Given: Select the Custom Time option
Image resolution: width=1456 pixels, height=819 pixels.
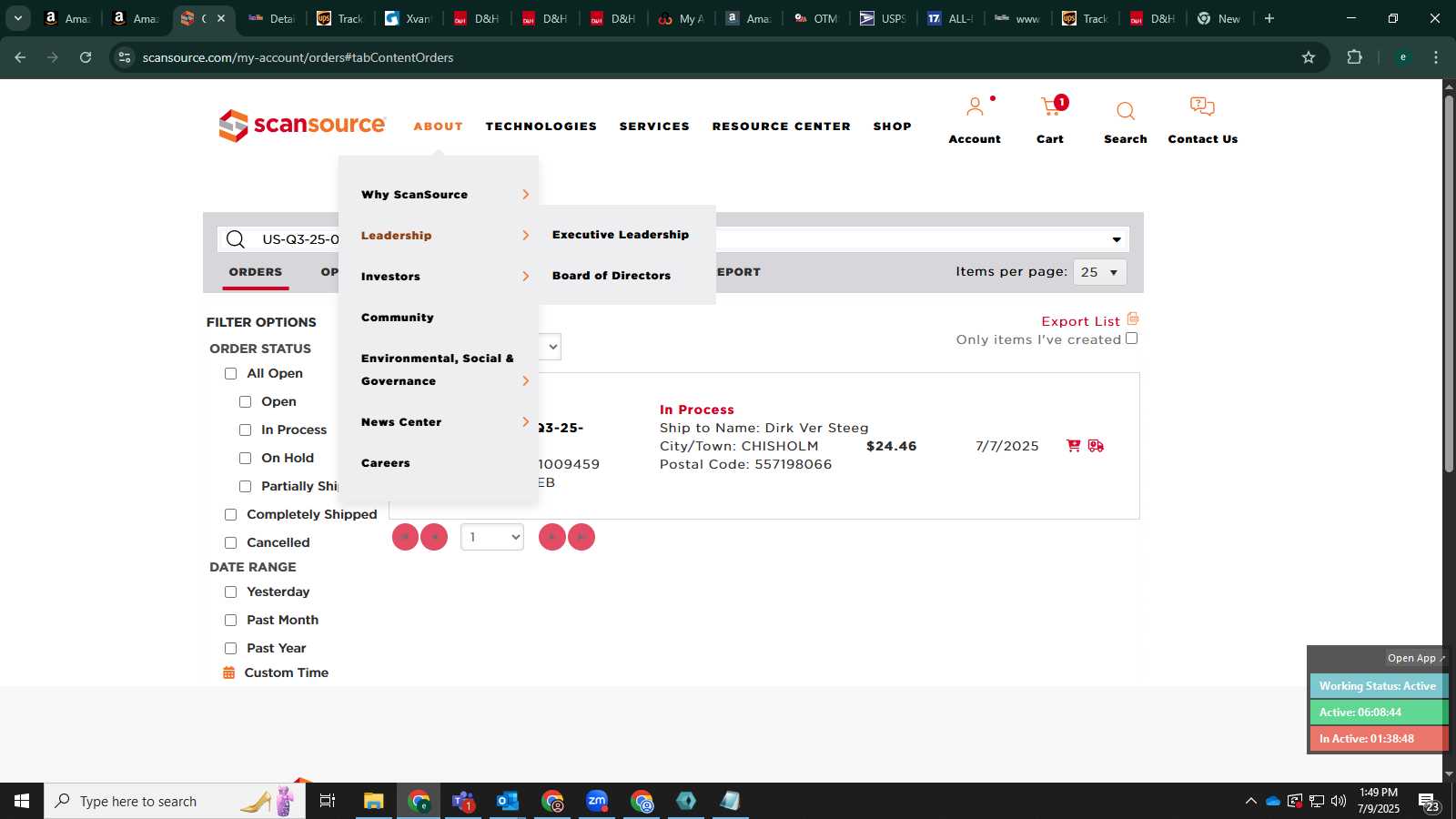Looking at the screenshot, I should coord(287,672).
